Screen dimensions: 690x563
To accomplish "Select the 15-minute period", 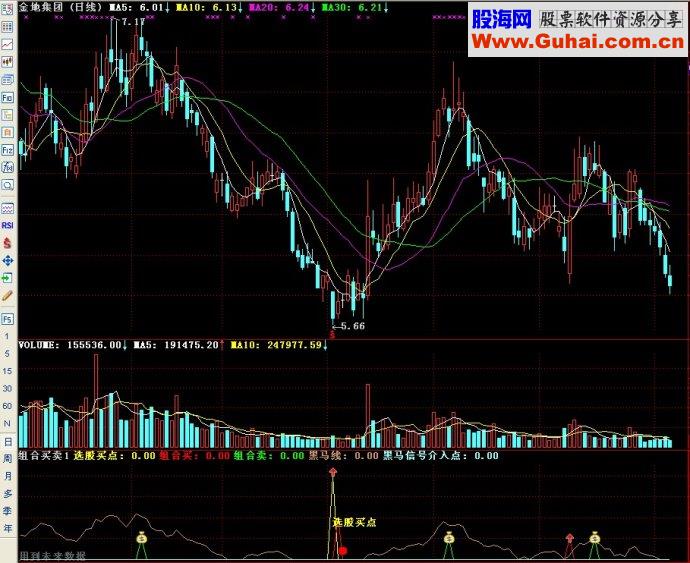I will [7, 371].
